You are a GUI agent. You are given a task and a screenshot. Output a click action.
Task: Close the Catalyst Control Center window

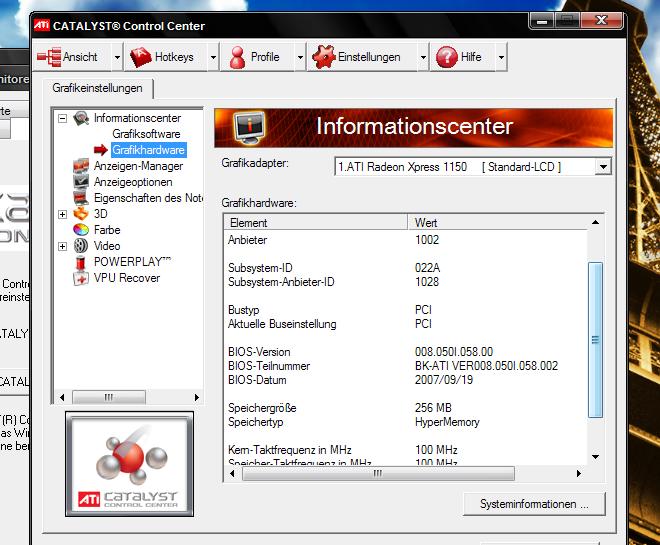pos(602,20)
